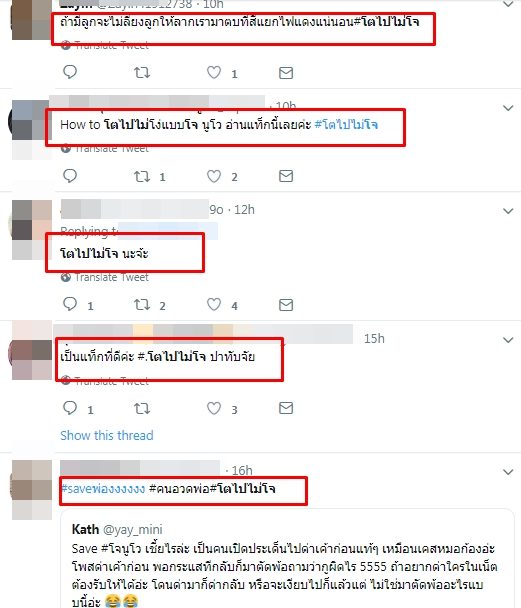
Task: Open the 15h tweet's chevron menu
Action: (508, 340)
